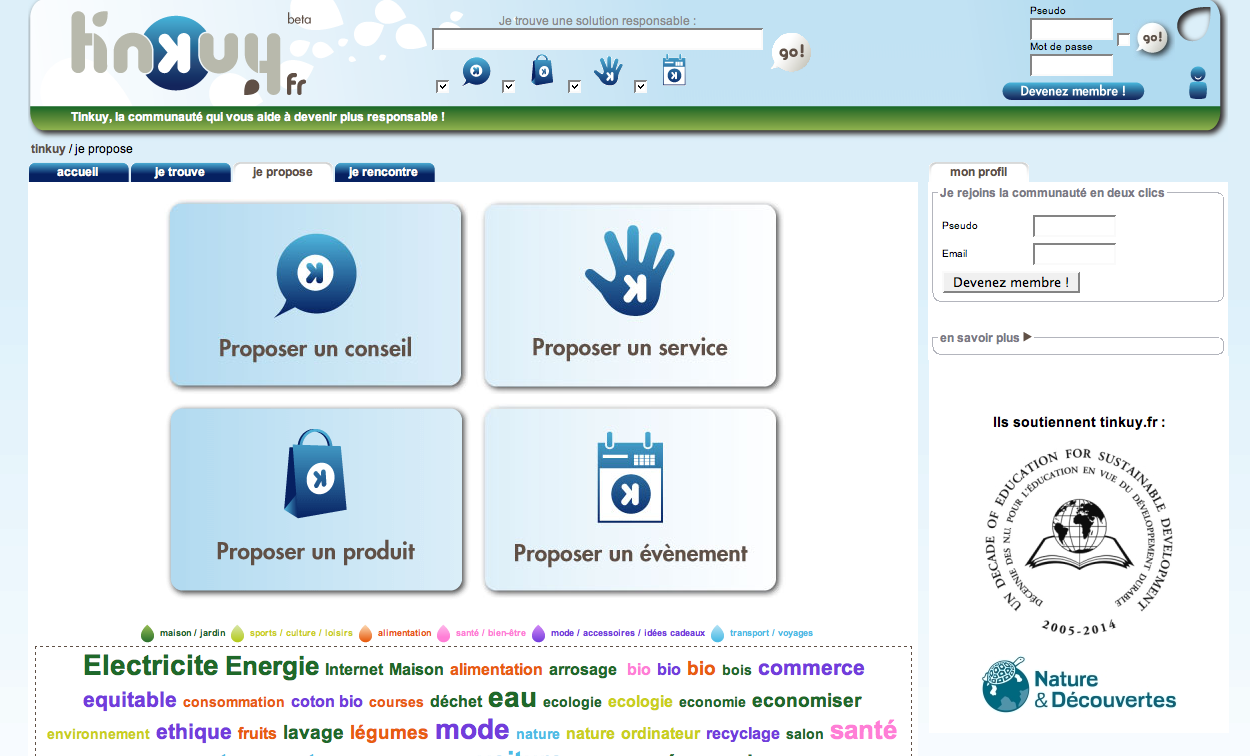This screenshot has width=1250, height=756.
Task: Toggle the conseil search filter checkbox
Action: [443, 87]
